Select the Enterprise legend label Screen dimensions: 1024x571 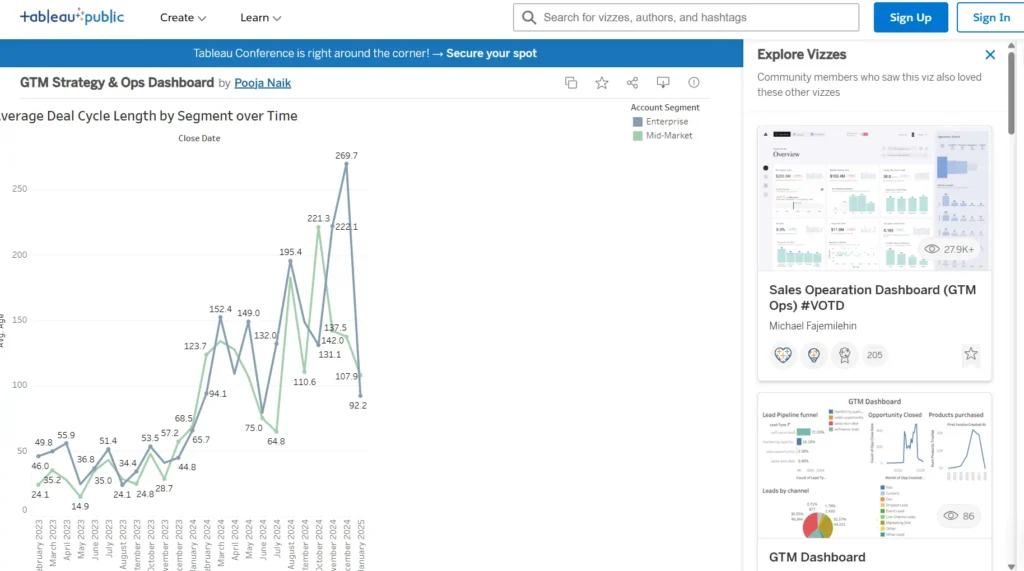(667, 122)
